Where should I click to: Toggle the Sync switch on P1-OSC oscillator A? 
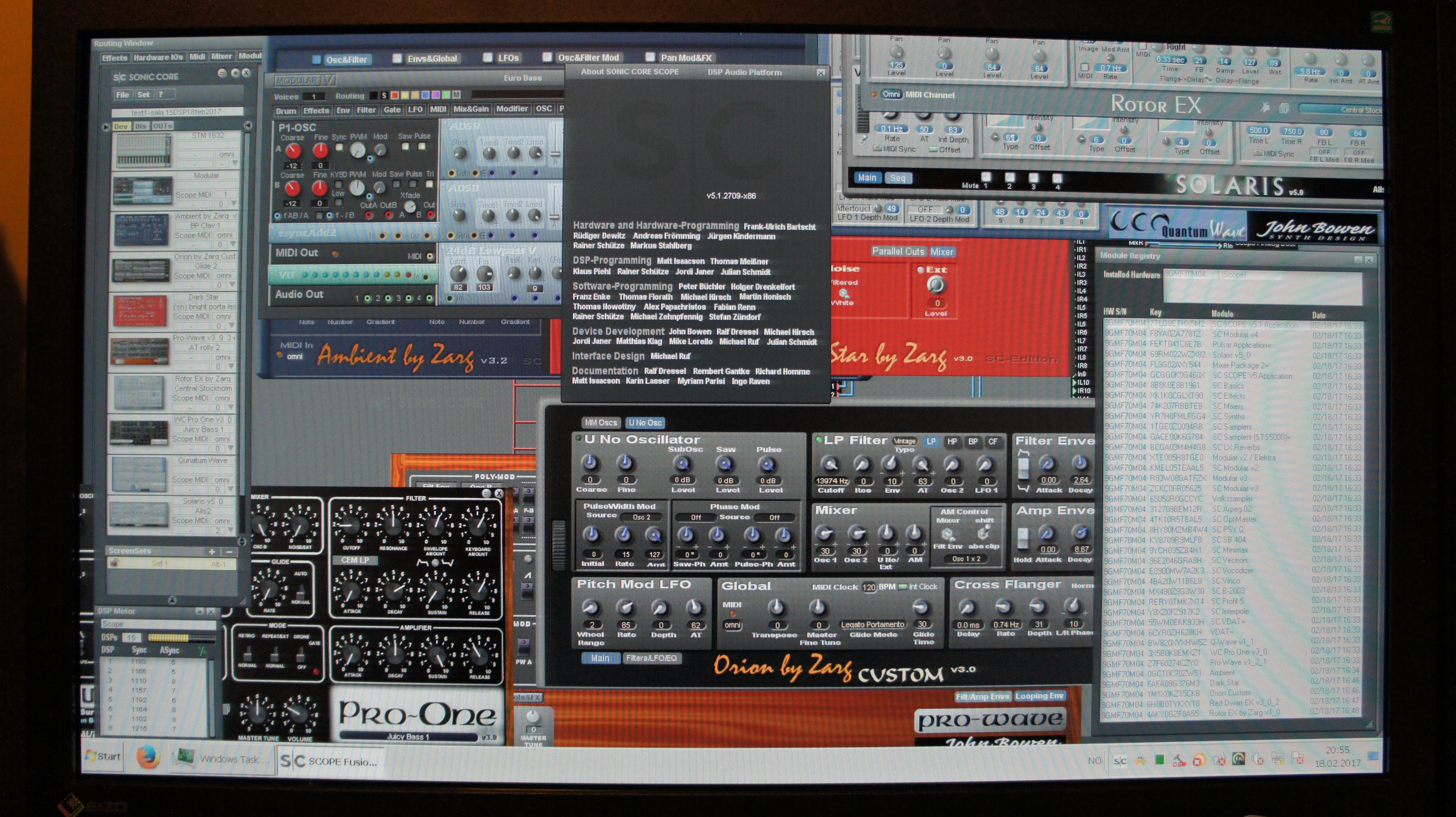(x=339, y=147)
